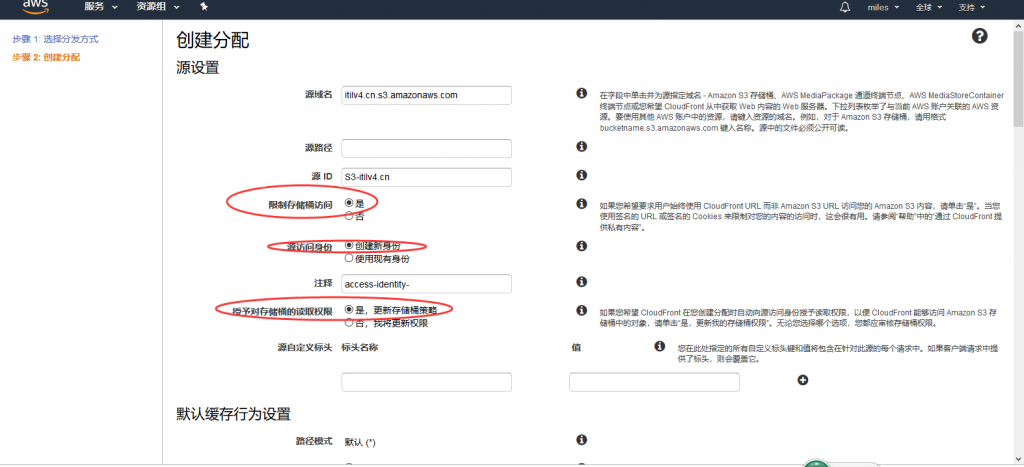Show info for 源路径 field
Screen dimensions: 1024x467
(x=581, y=147)
